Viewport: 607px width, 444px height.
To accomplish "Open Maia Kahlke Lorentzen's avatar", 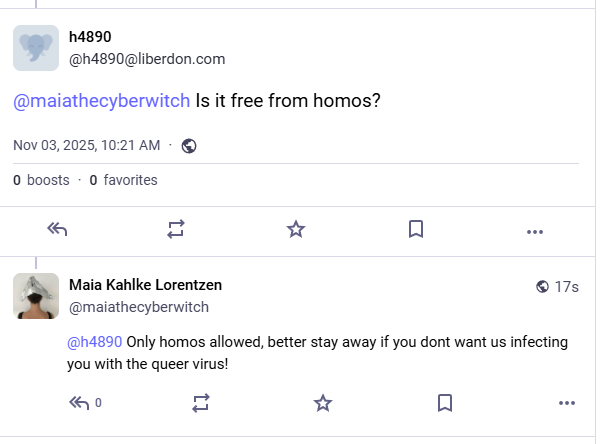I will pos(36,296).
